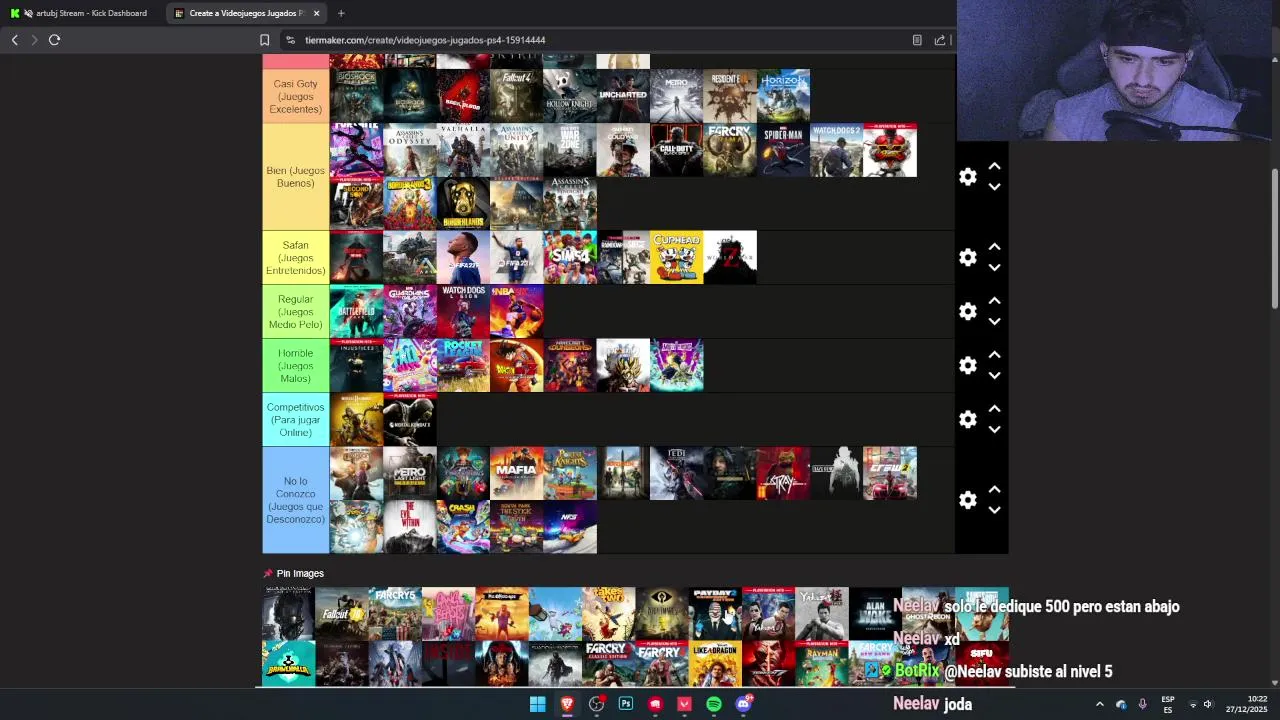The width and height of the screenshot is (1280, 720).
Task: Click the page vertical scrollbar thumb
Action: click(x=1274, y=238)
